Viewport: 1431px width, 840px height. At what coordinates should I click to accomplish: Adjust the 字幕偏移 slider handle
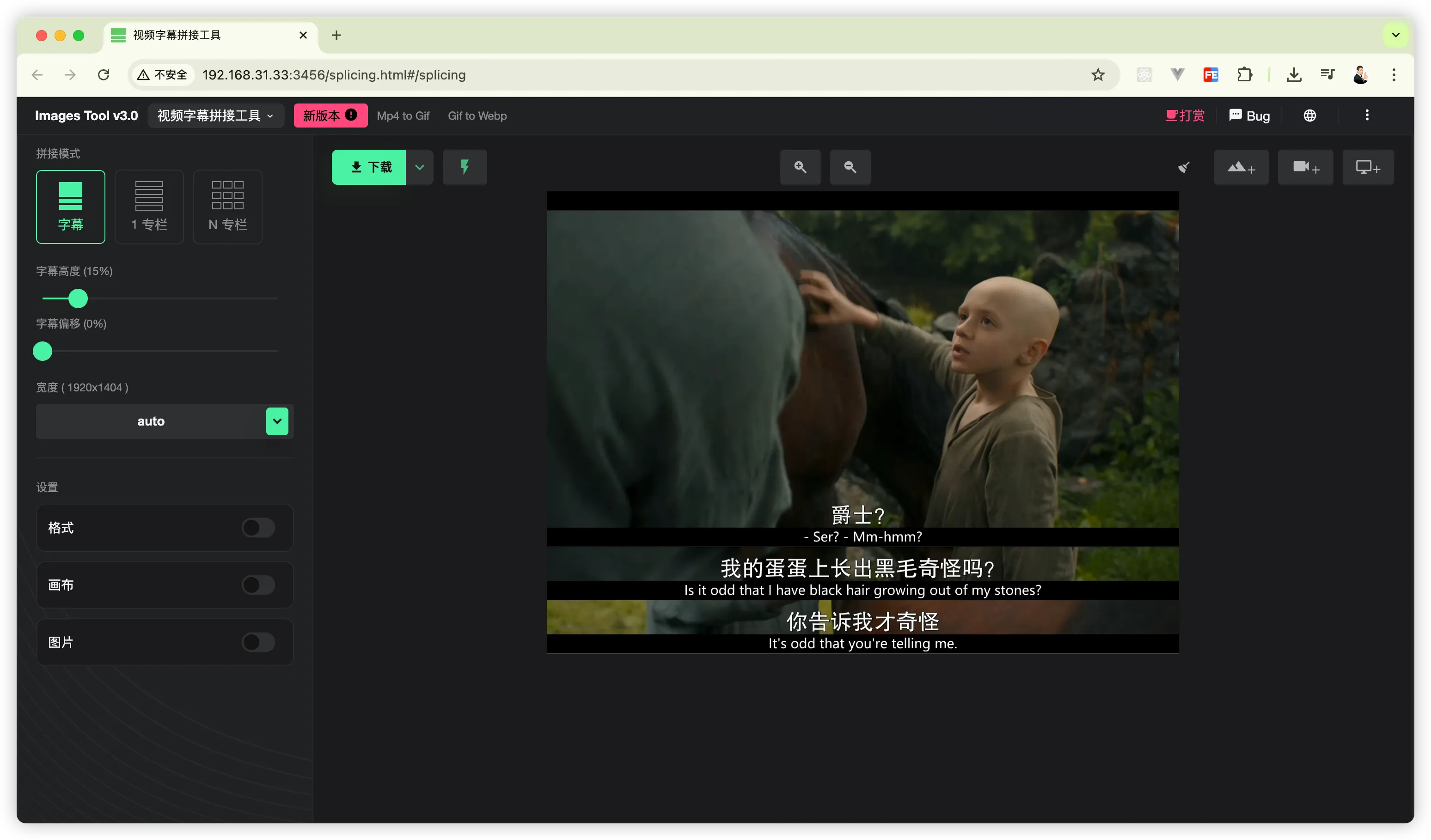point(43,351)
